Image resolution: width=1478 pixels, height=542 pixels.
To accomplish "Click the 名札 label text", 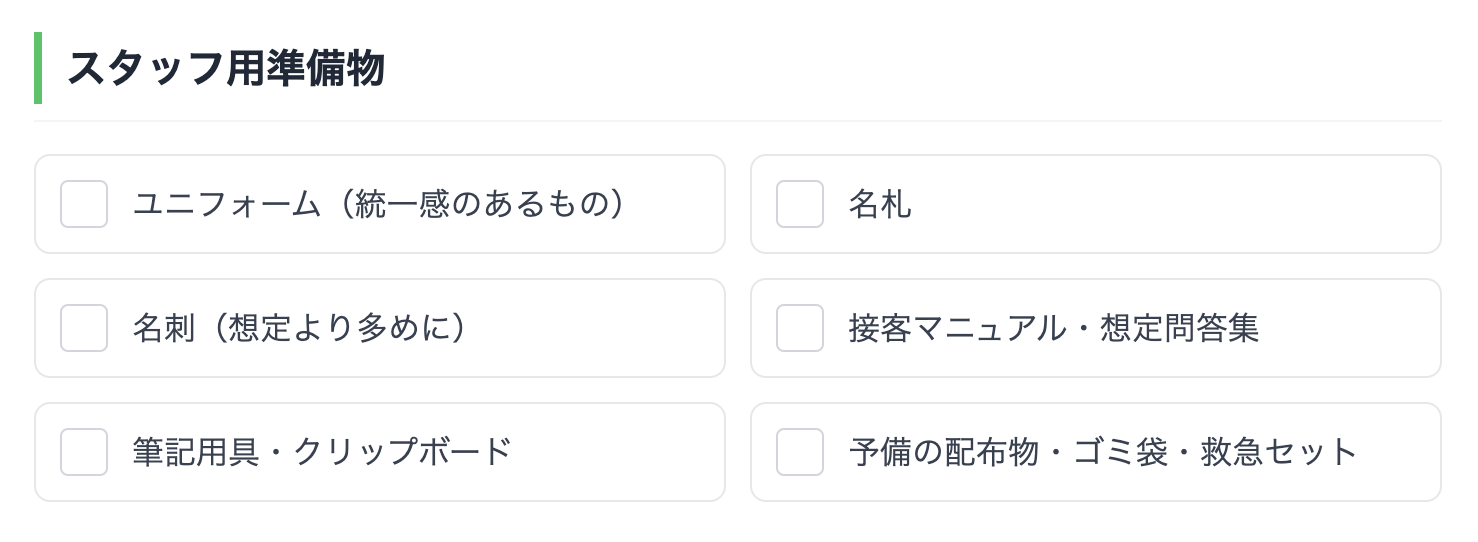I will 880,204.
